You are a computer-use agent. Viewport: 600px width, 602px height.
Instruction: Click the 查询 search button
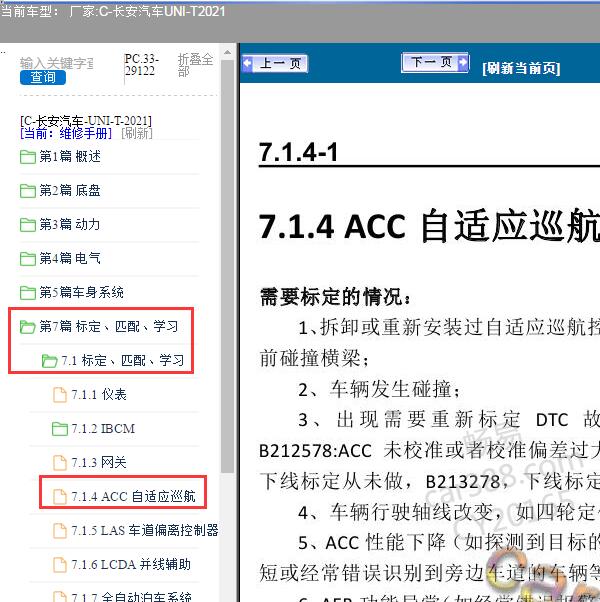coord(43,78)
